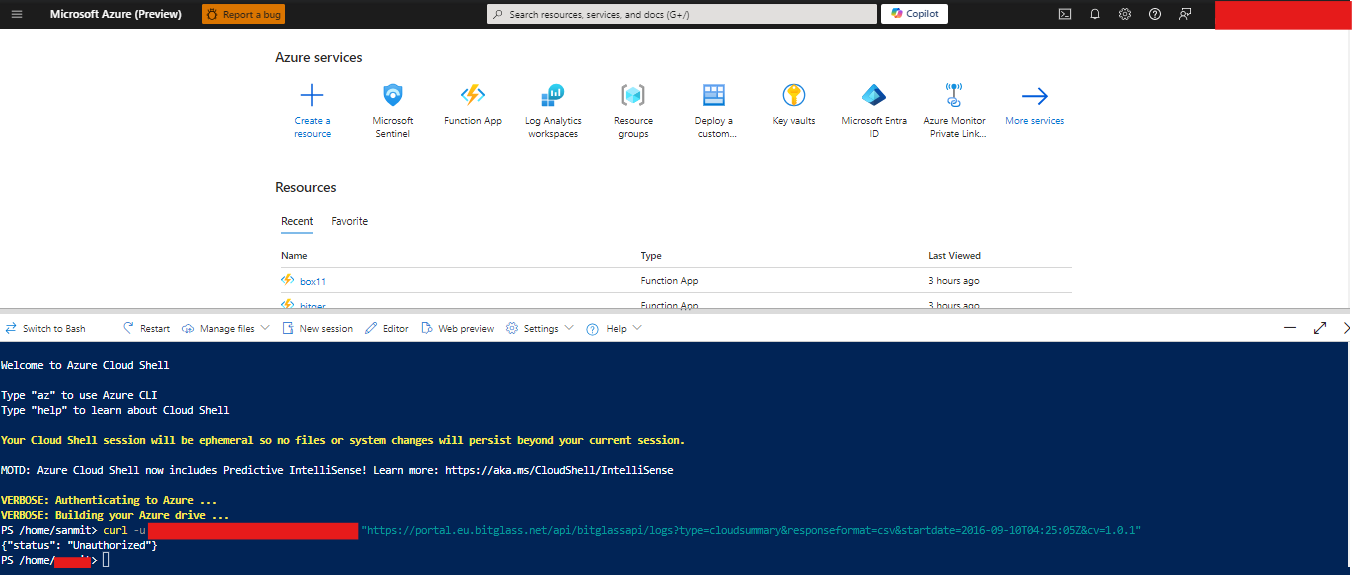Open Copilot

(915, 14)
